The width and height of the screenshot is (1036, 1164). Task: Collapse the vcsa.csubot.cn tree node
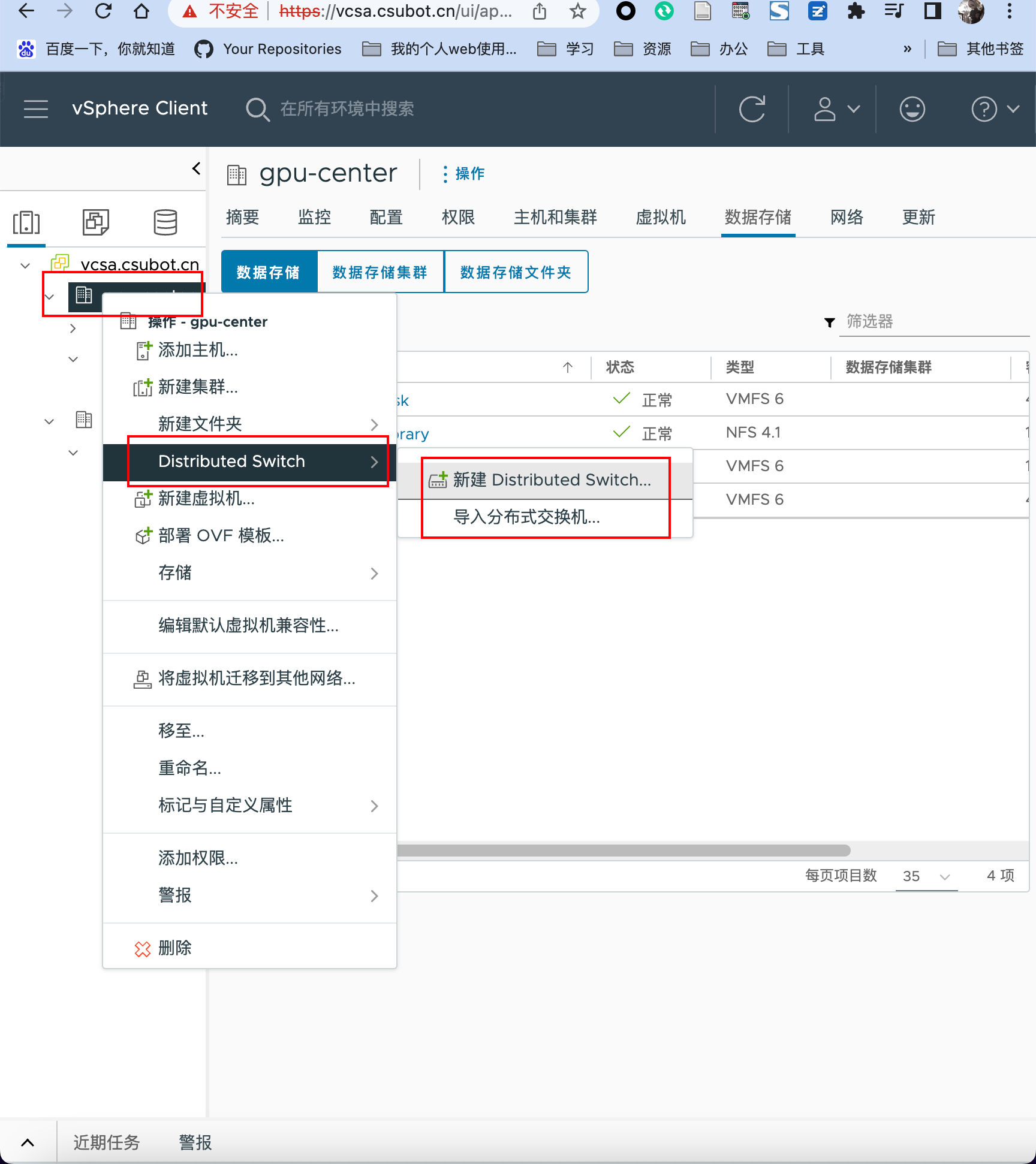[x=25, y=265]
